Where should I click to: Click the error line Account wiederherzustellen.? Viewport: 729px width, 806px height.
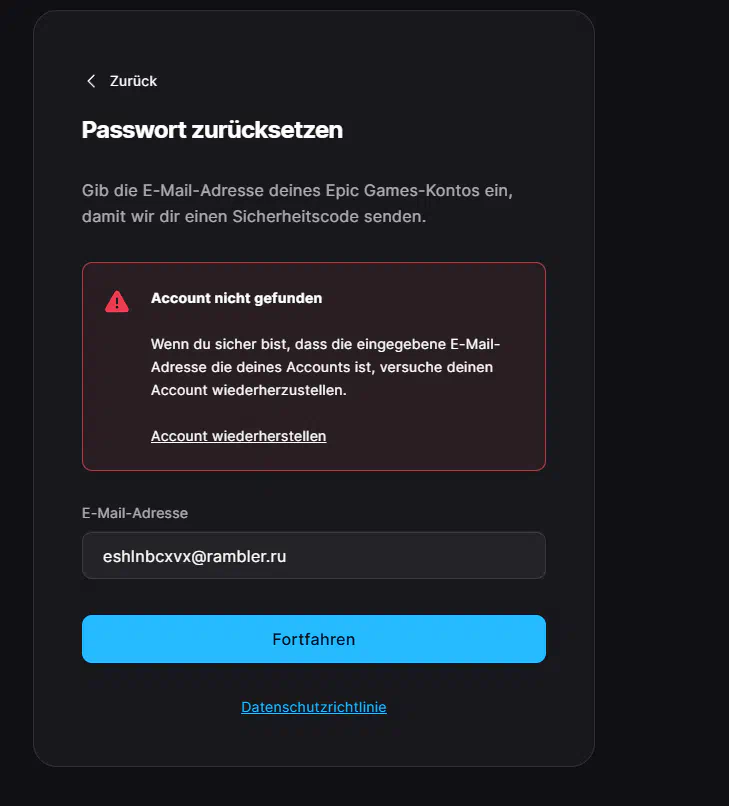[249, 390]
